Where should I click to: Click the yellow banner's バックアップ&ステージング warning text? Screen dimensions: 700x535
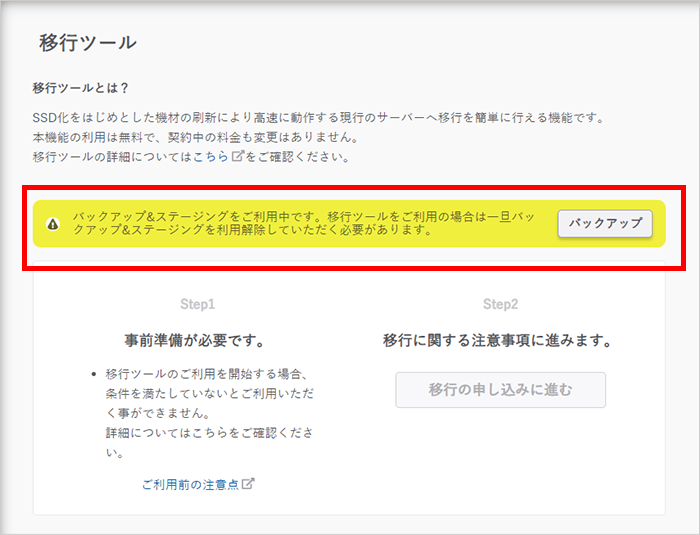(300, 222)
